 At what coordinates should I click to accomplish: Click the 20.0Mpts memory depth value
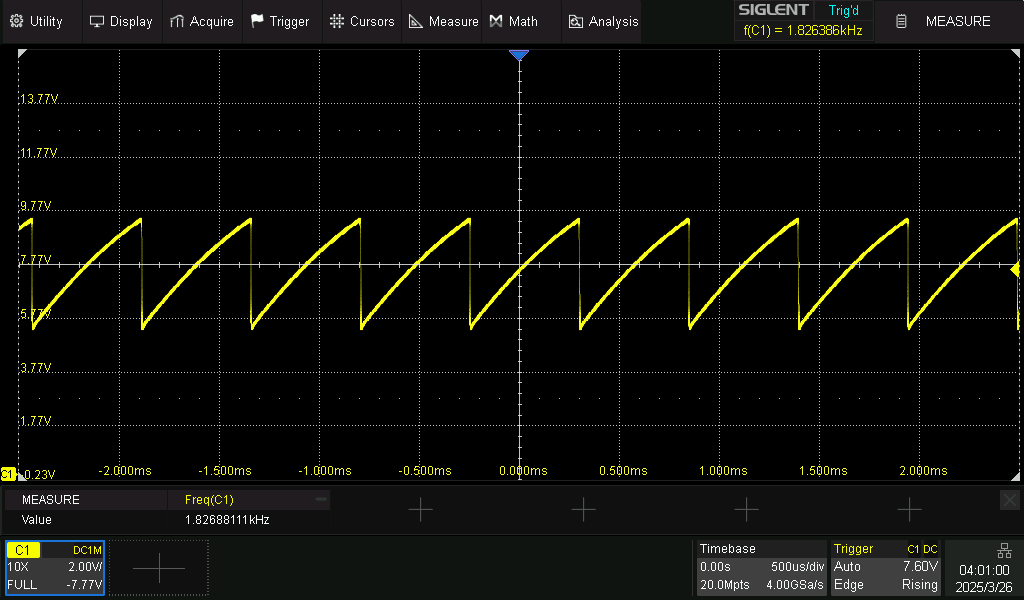pyautogui.click(x=724, y=585)
